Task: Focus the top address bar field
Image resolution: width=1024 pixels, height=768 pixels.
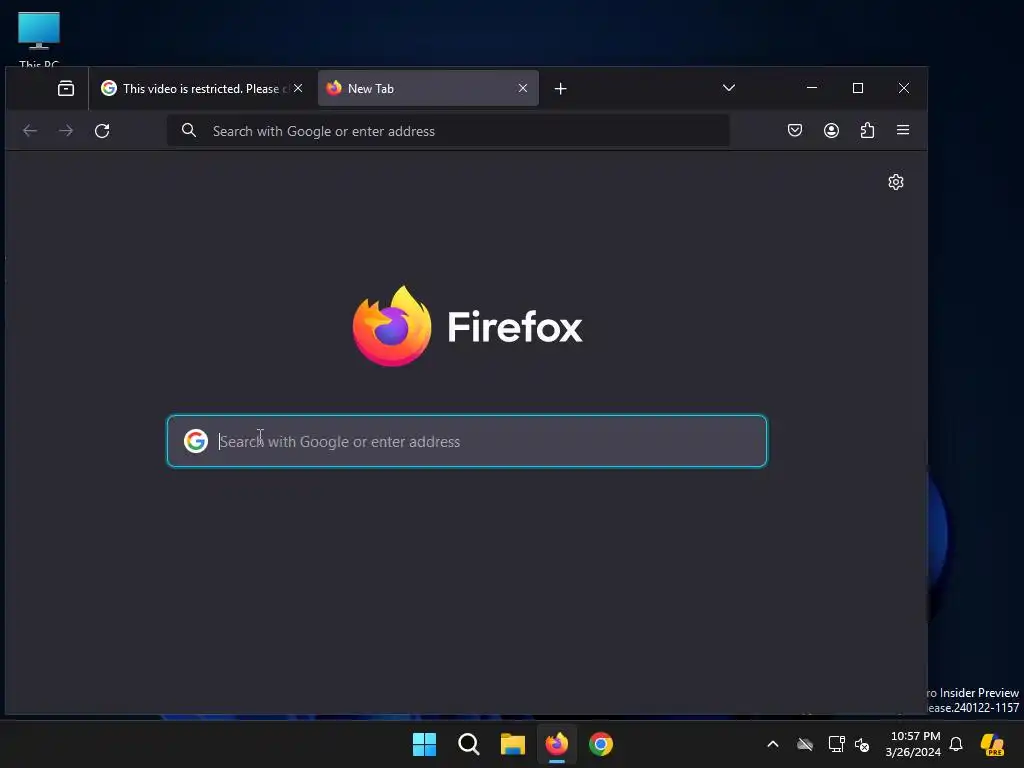Action: 448,131
